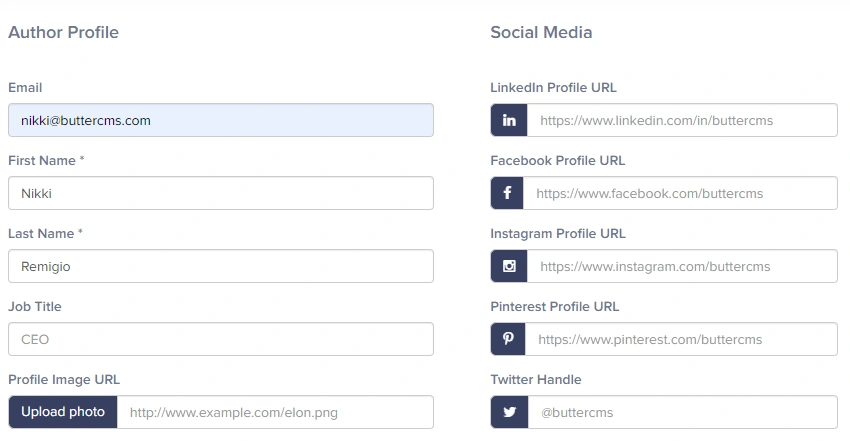Focus the Profile Image URL text field

click(275, 412)
